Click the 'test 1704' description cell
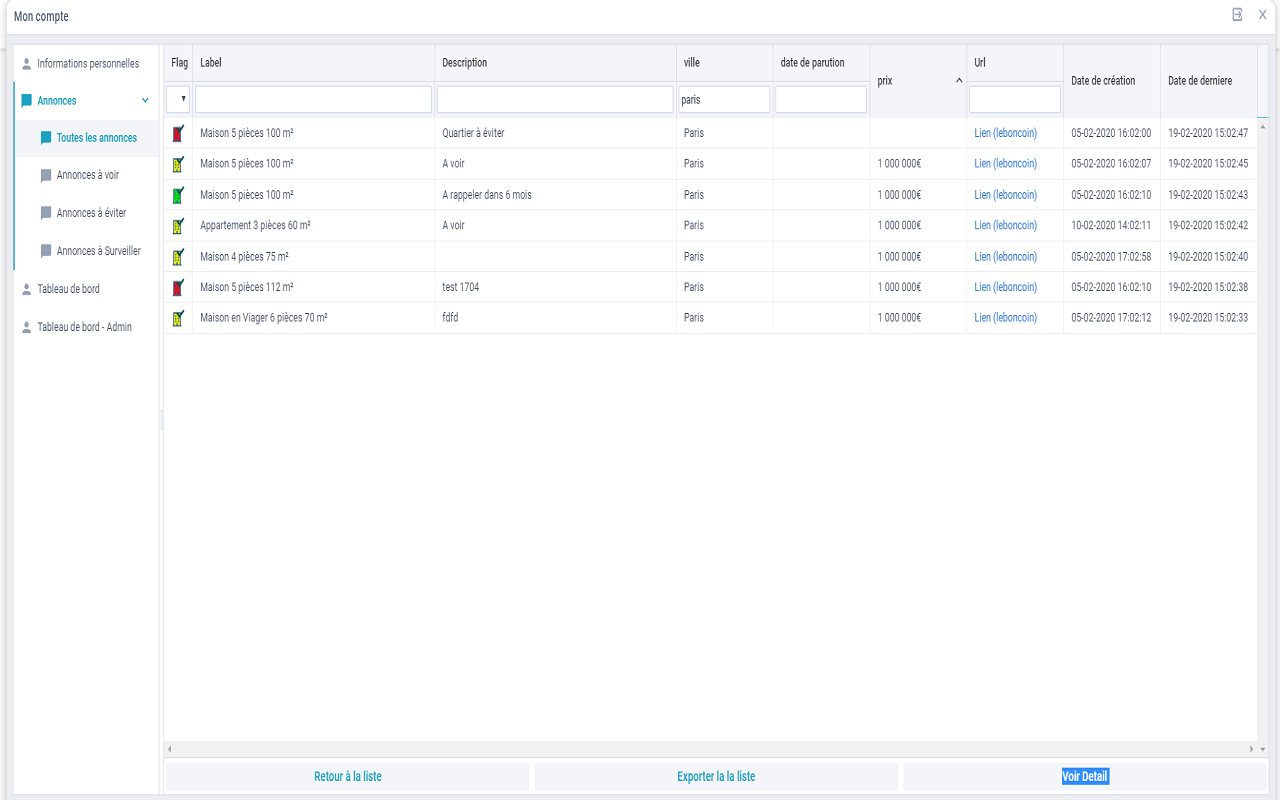 point(555,288)
